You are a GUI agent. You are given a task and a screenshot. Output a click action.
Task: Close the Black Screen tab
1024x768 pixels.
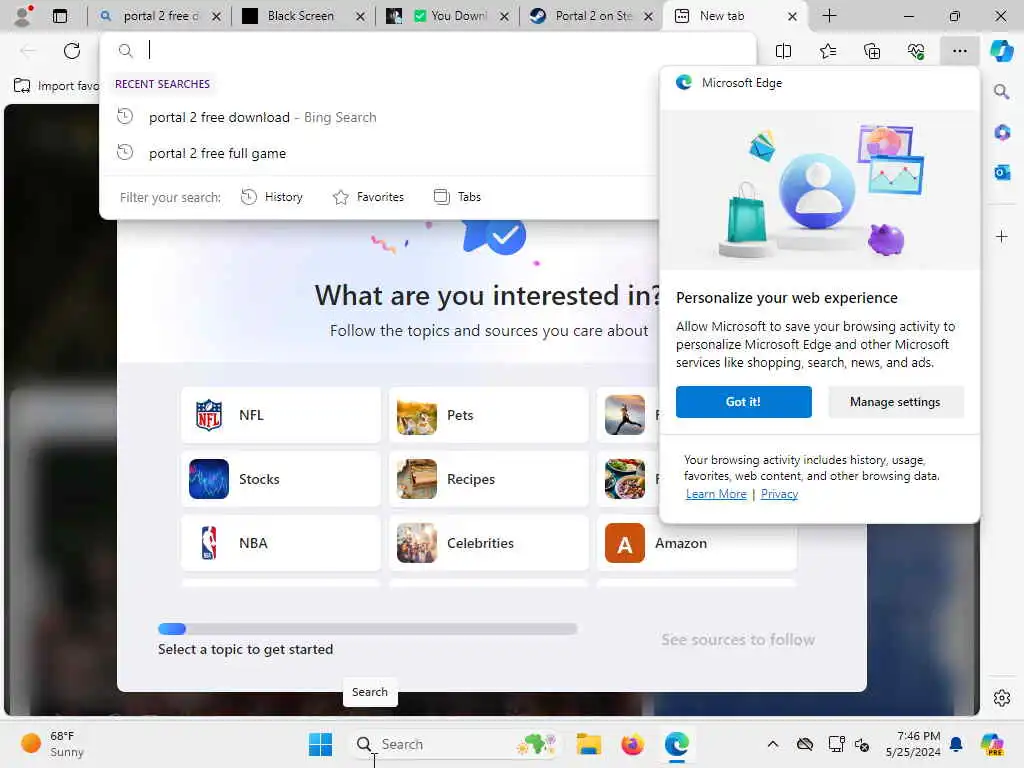(360, 16)
